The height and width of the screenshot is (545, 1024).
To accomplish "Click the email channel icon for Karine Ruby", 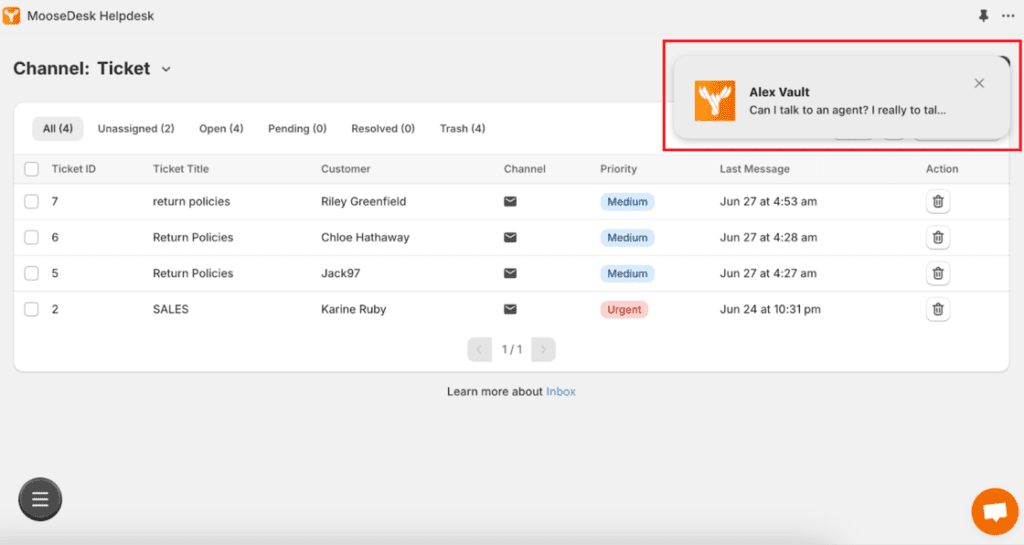I will pos(510,309).
